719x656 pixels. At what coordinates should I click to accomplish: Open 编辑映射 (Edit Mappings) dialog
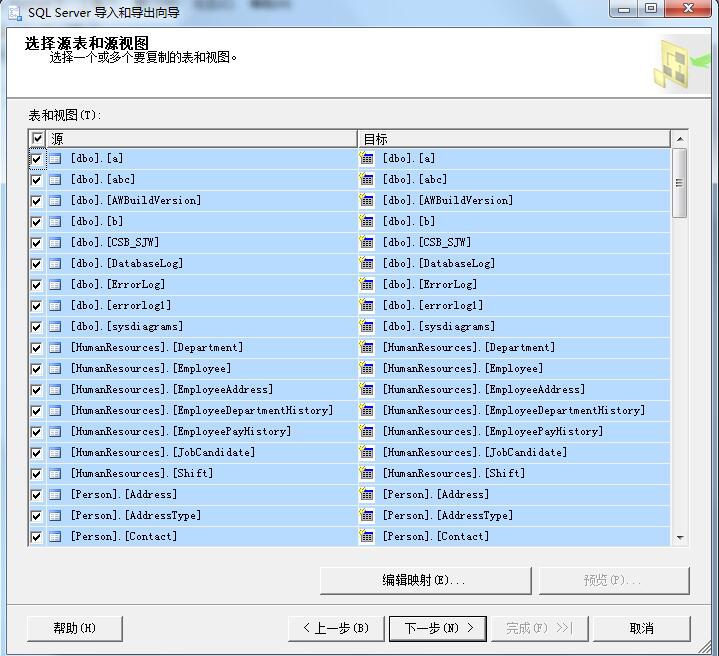point(424,580)
